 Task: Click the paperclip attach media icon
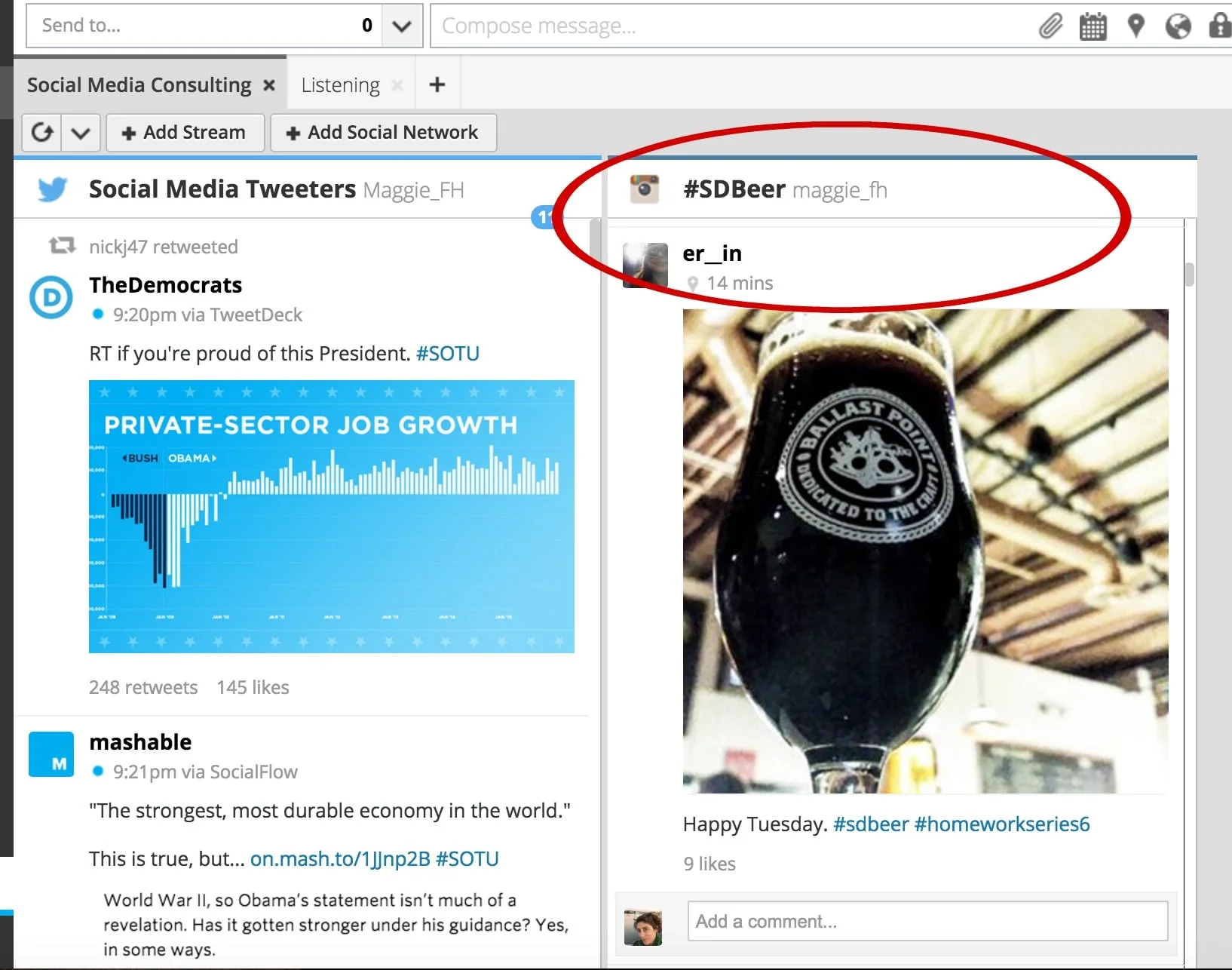(x=1050, y=26)
